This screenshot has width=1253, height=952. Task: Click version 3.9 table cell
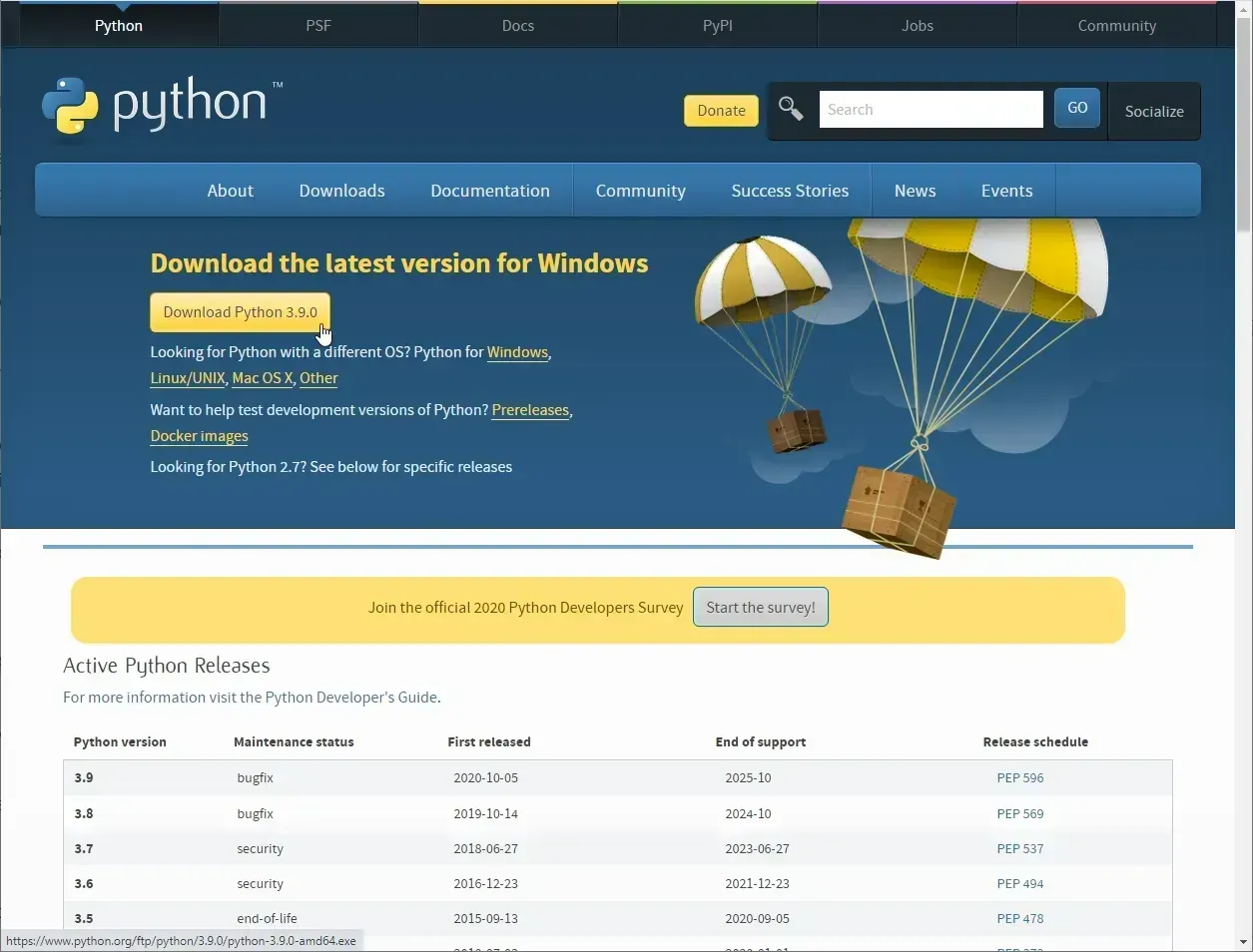point(84,778)
